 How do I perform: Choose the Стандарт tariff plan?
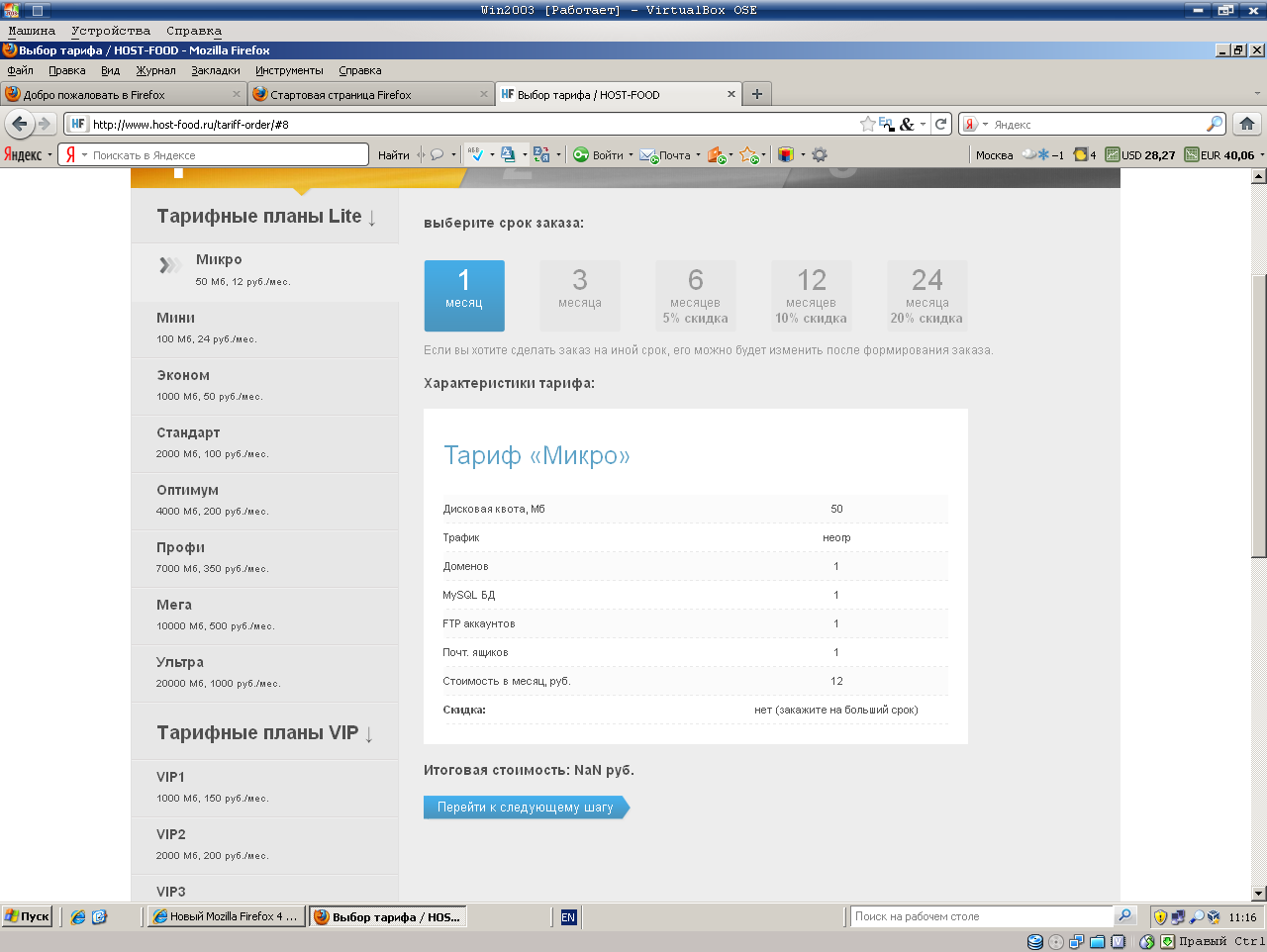265,442
